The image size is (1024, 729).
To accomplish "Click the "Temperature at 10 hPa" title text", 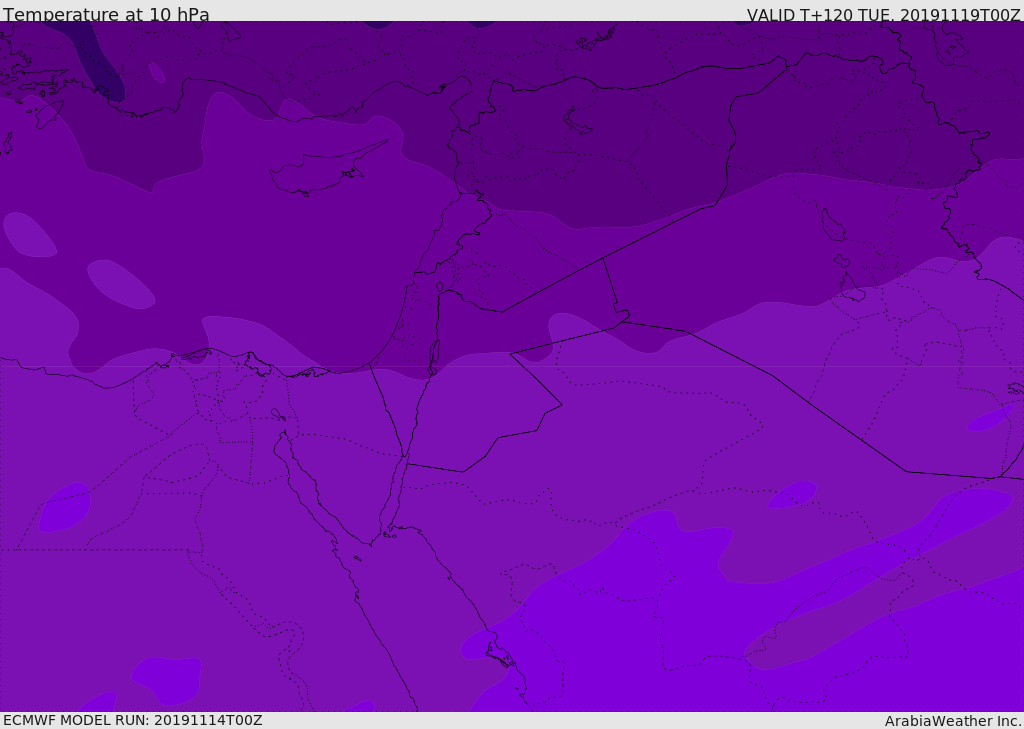I will (106, 15).
